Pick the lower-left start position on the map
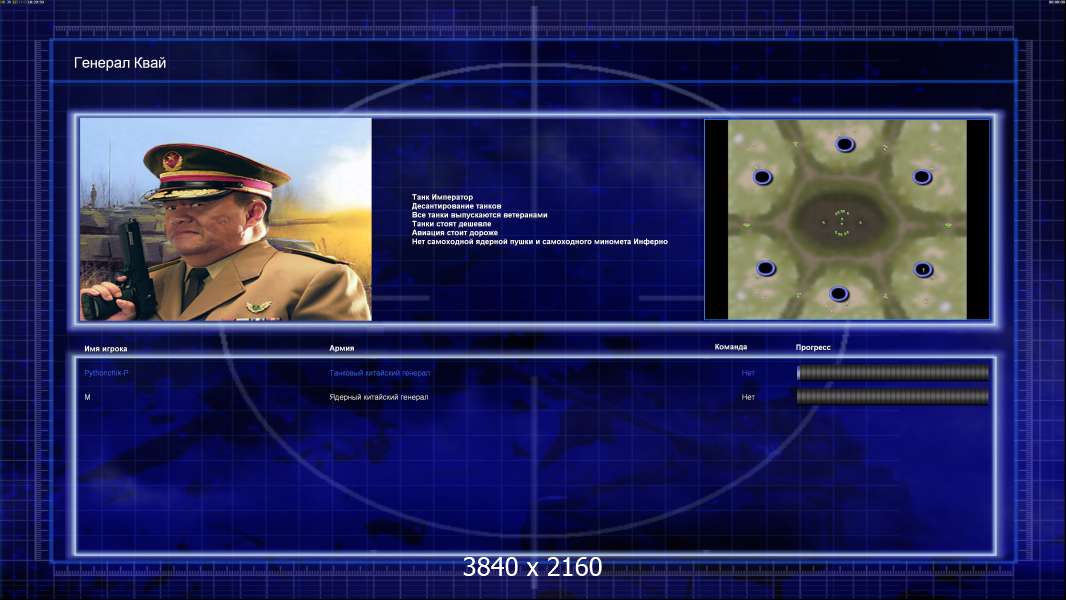 766,268
